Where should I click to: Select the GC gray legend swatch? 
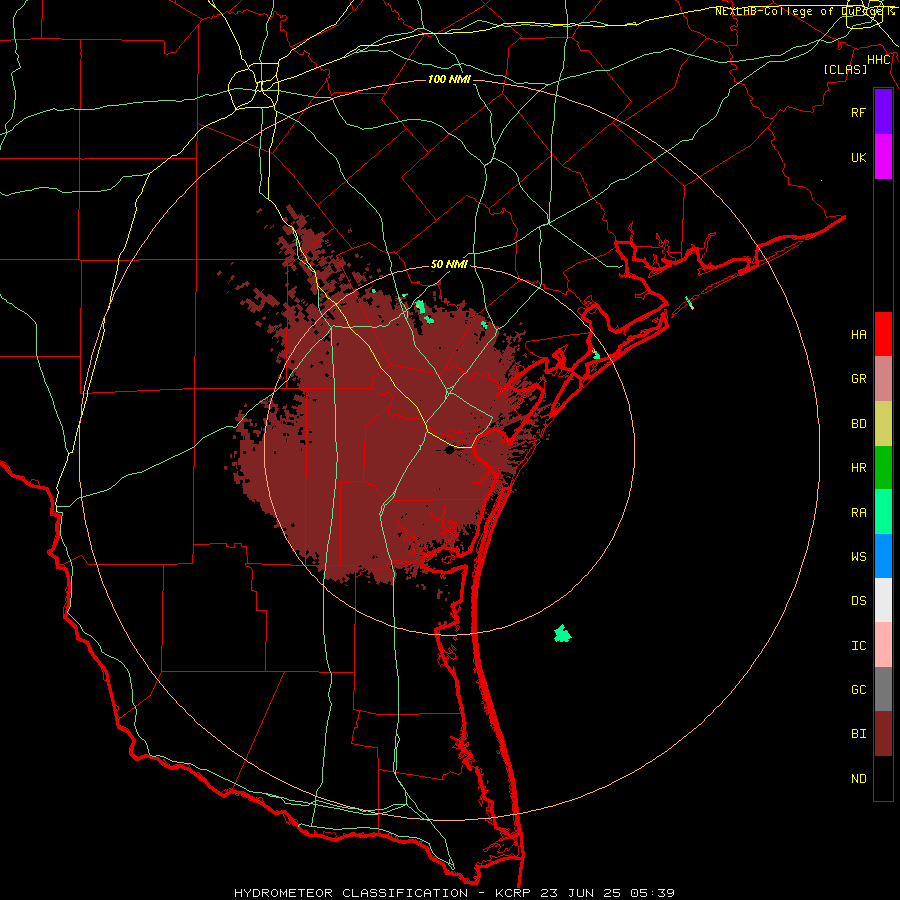pos(883,689)
